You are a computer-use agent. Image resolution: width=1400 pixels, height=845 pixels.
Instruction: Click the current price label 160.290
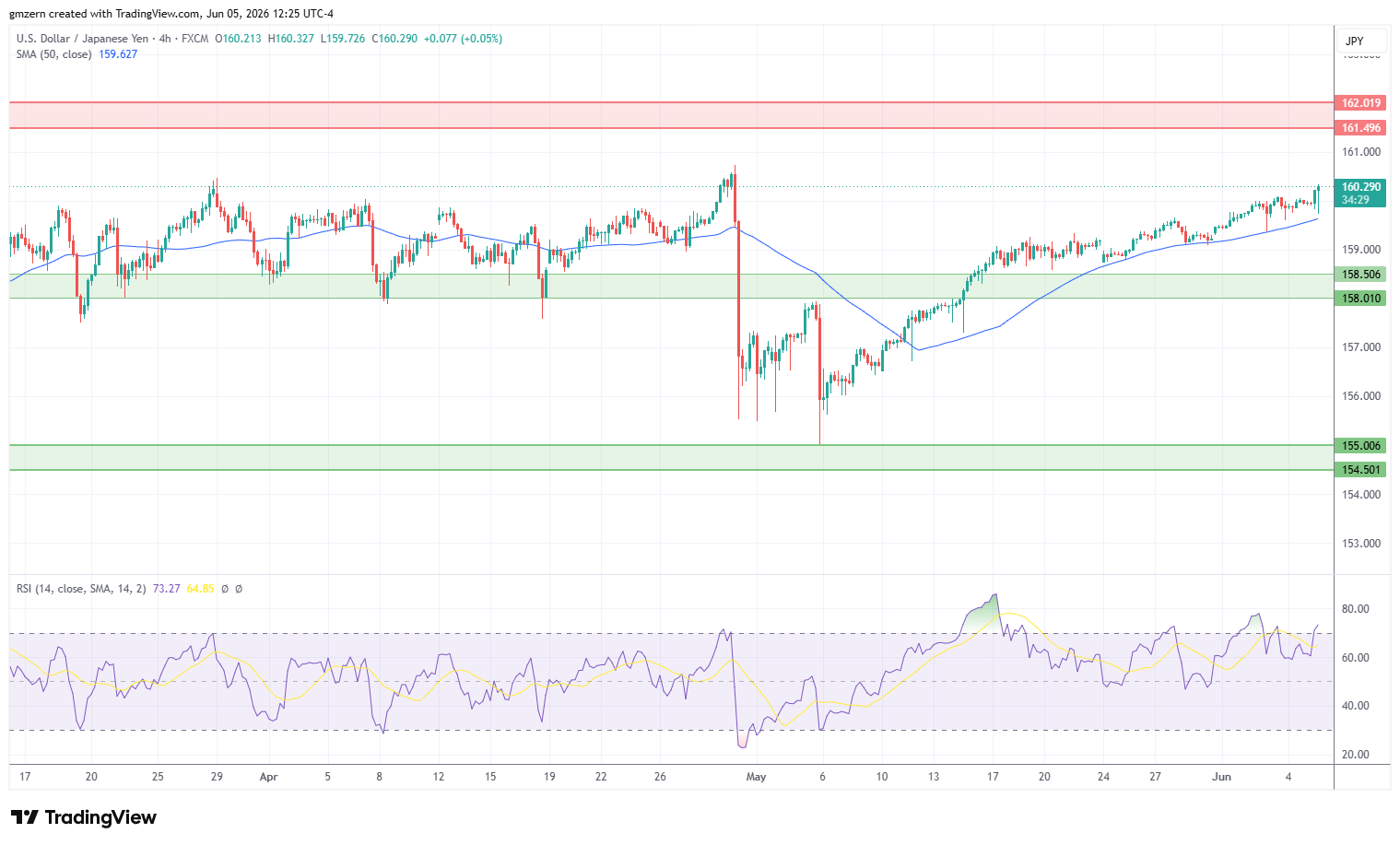pyautogui.click(x=1360, y=187)
